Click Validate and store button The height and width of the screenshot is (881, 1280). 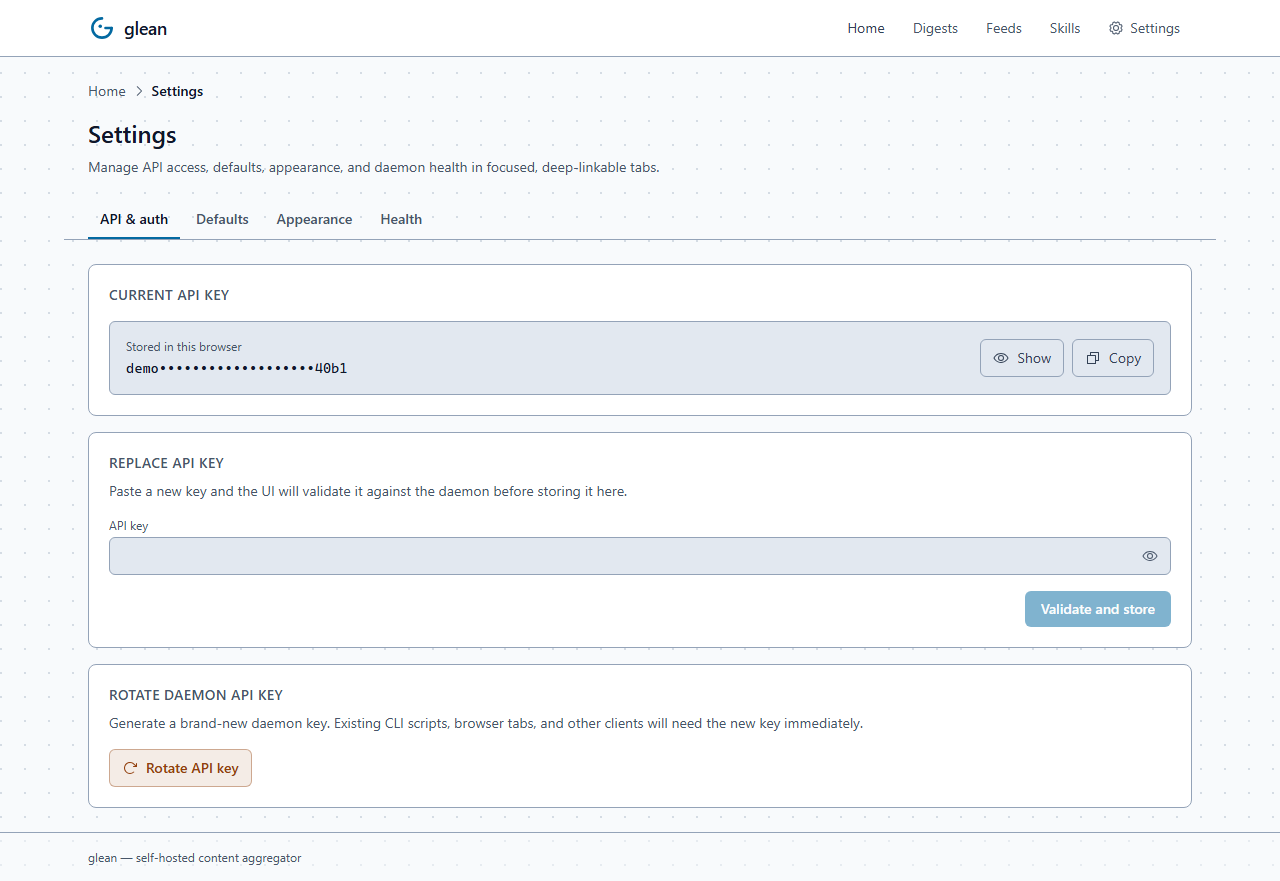click(1098, 609)
